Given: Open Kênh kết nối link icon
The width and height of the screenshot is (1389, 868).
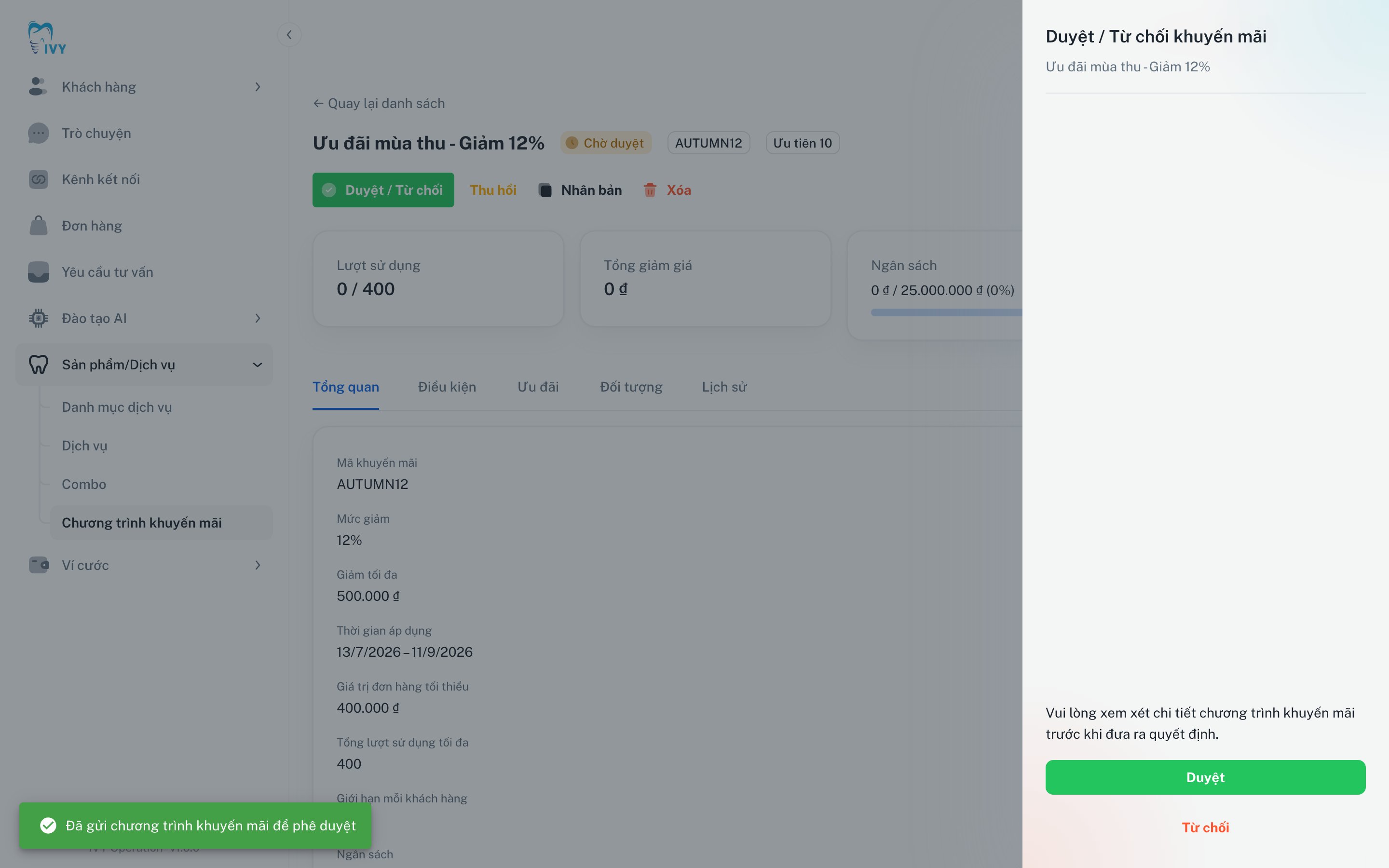Looking at the screenshot, I should 39,180.
